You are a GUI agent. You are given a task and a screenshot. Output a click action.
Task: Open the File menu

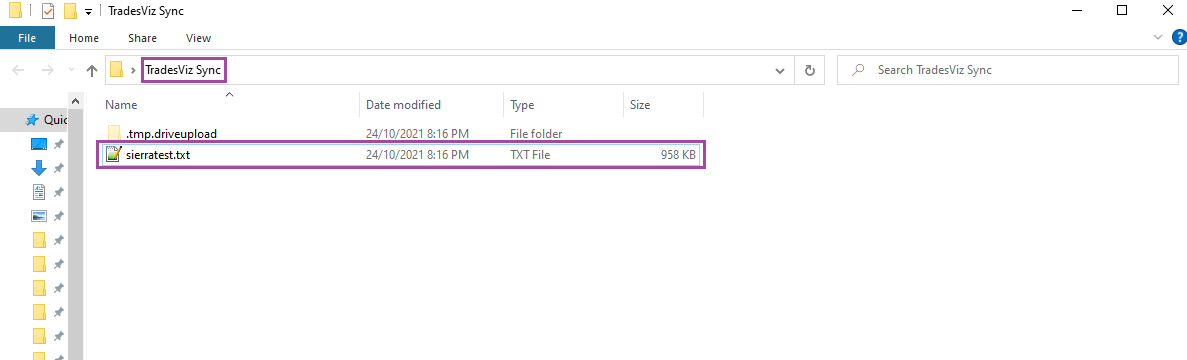(26, 38)
